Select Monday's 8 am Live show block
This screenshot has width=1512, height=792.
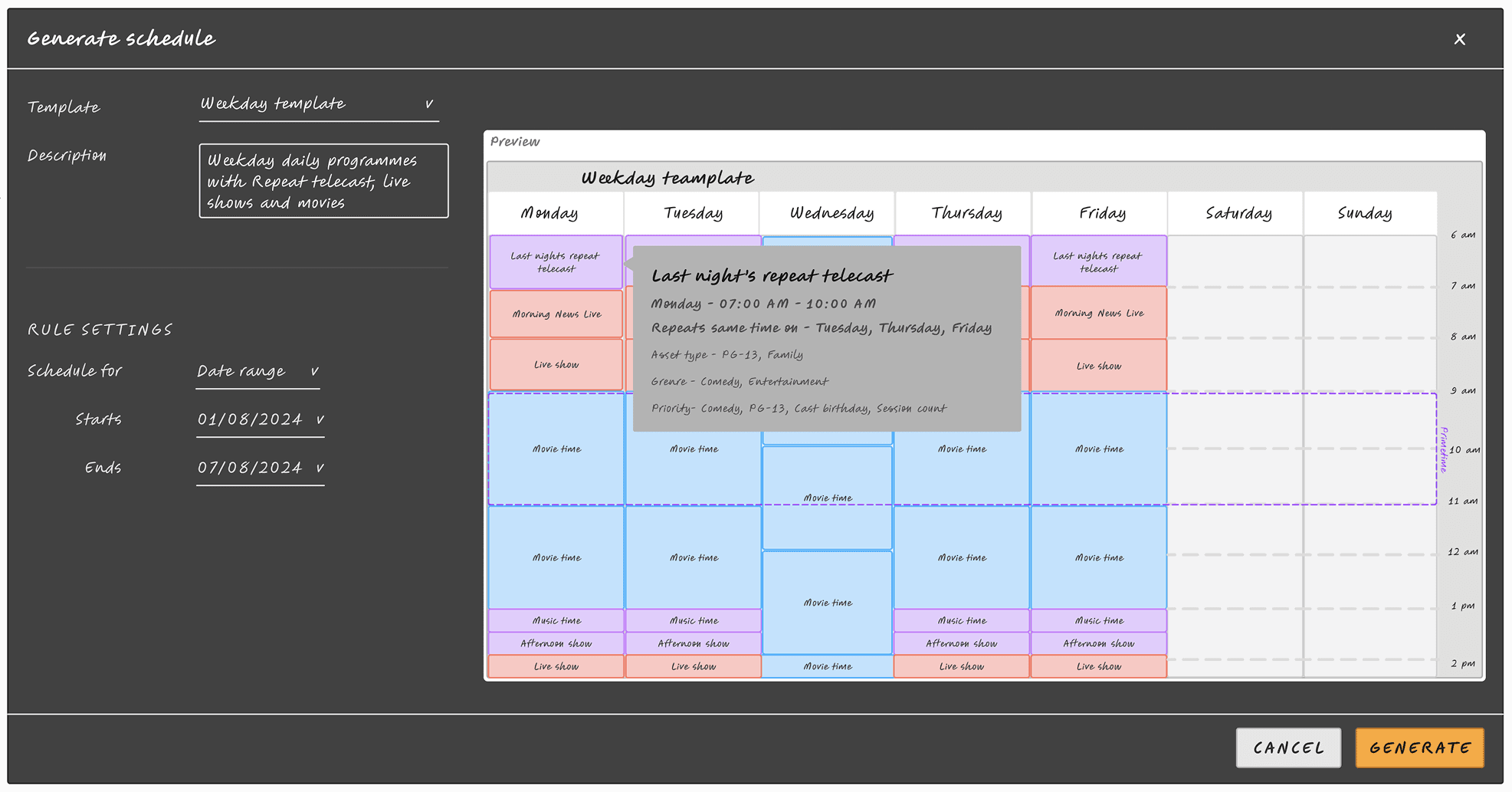[x=556, y=365]
